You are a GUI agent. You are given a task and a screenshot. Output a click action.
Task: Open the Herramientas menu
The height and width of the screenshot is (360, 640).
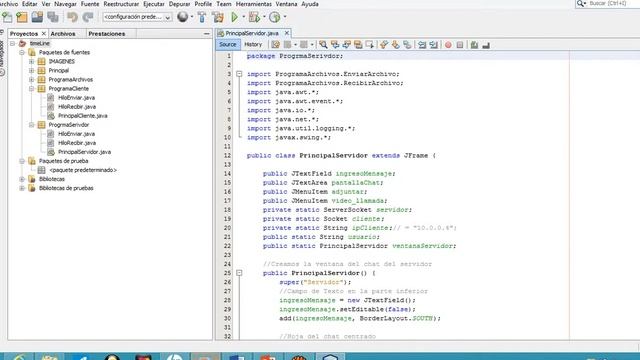(x=253, y=4)
